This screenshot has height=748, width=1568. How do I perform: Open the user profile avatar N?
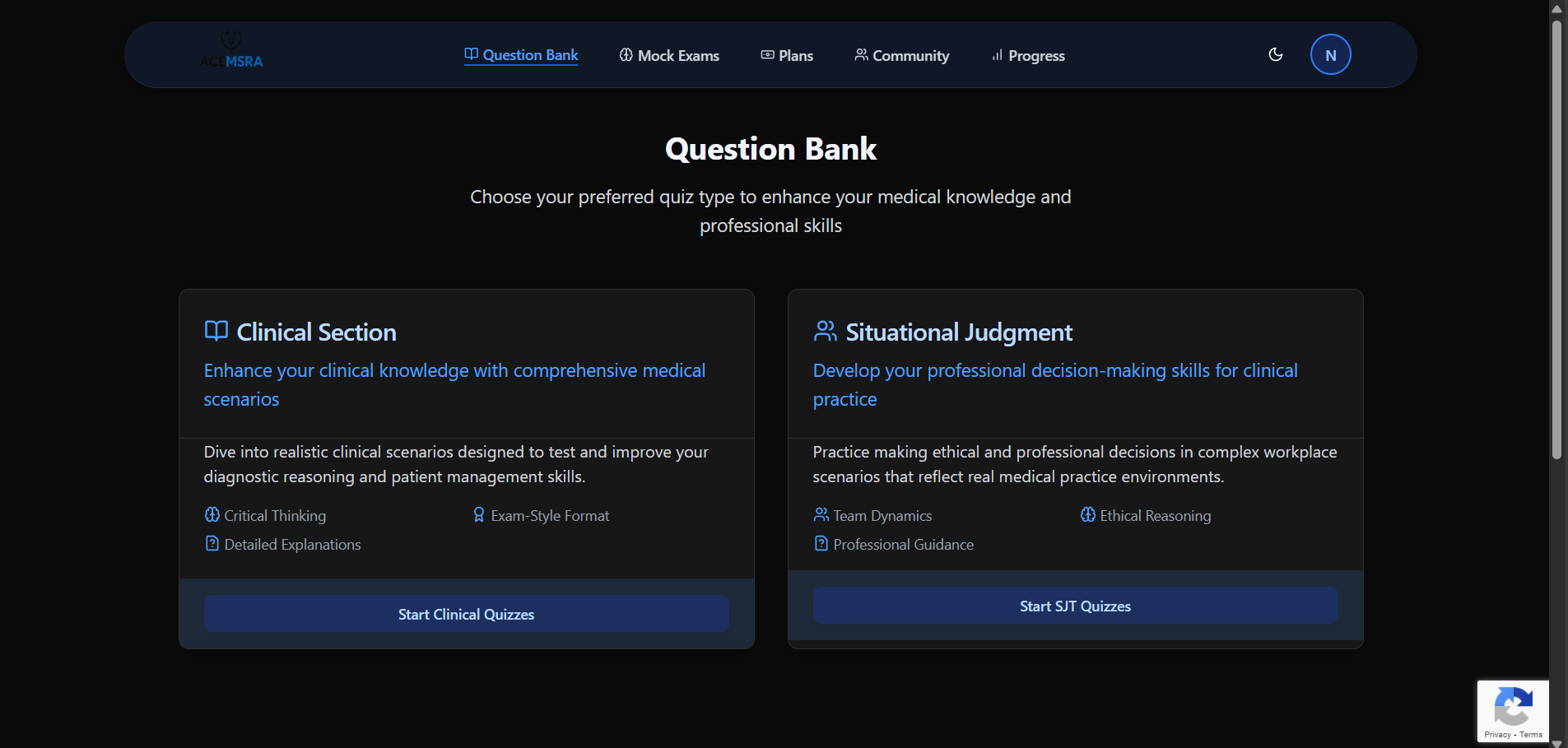(1330, 54)
